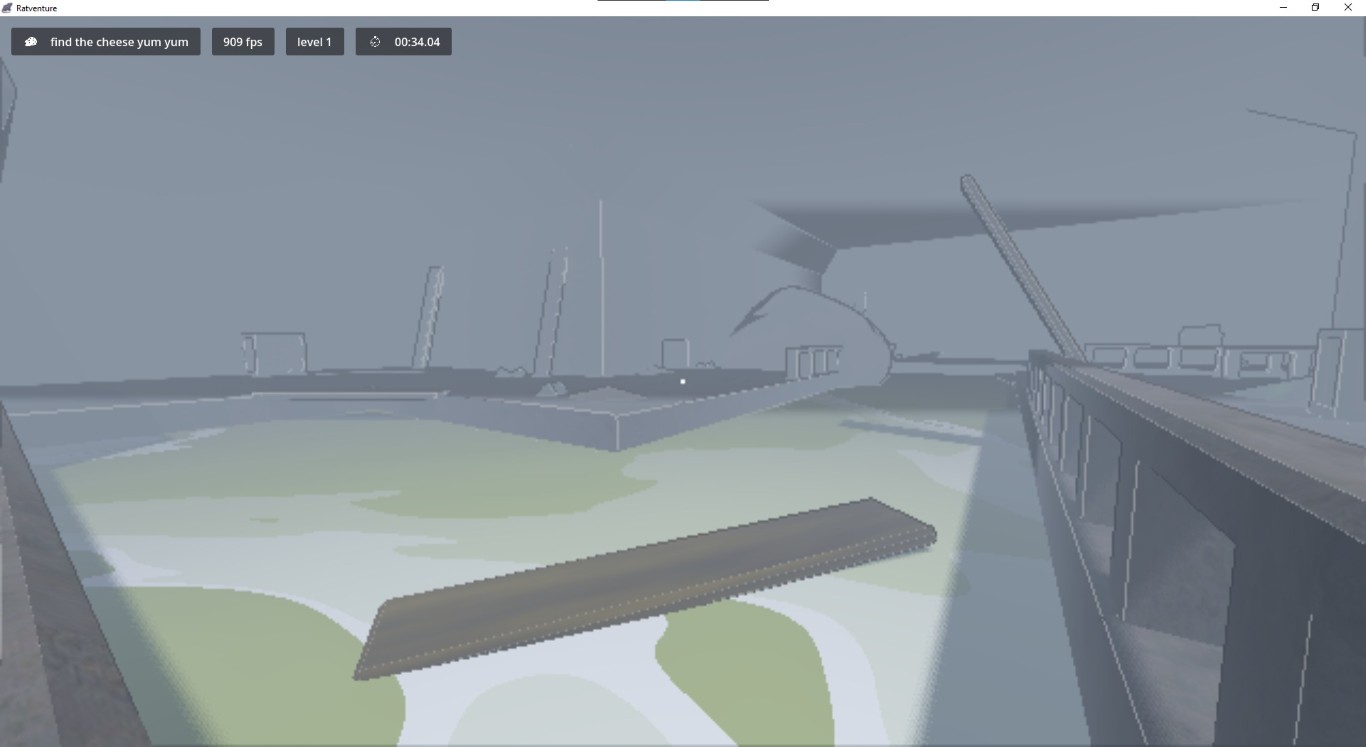This screenshot has height=747, width=1366.
Task: Restore down the Ratventure window
Action: pos(1315,8)
